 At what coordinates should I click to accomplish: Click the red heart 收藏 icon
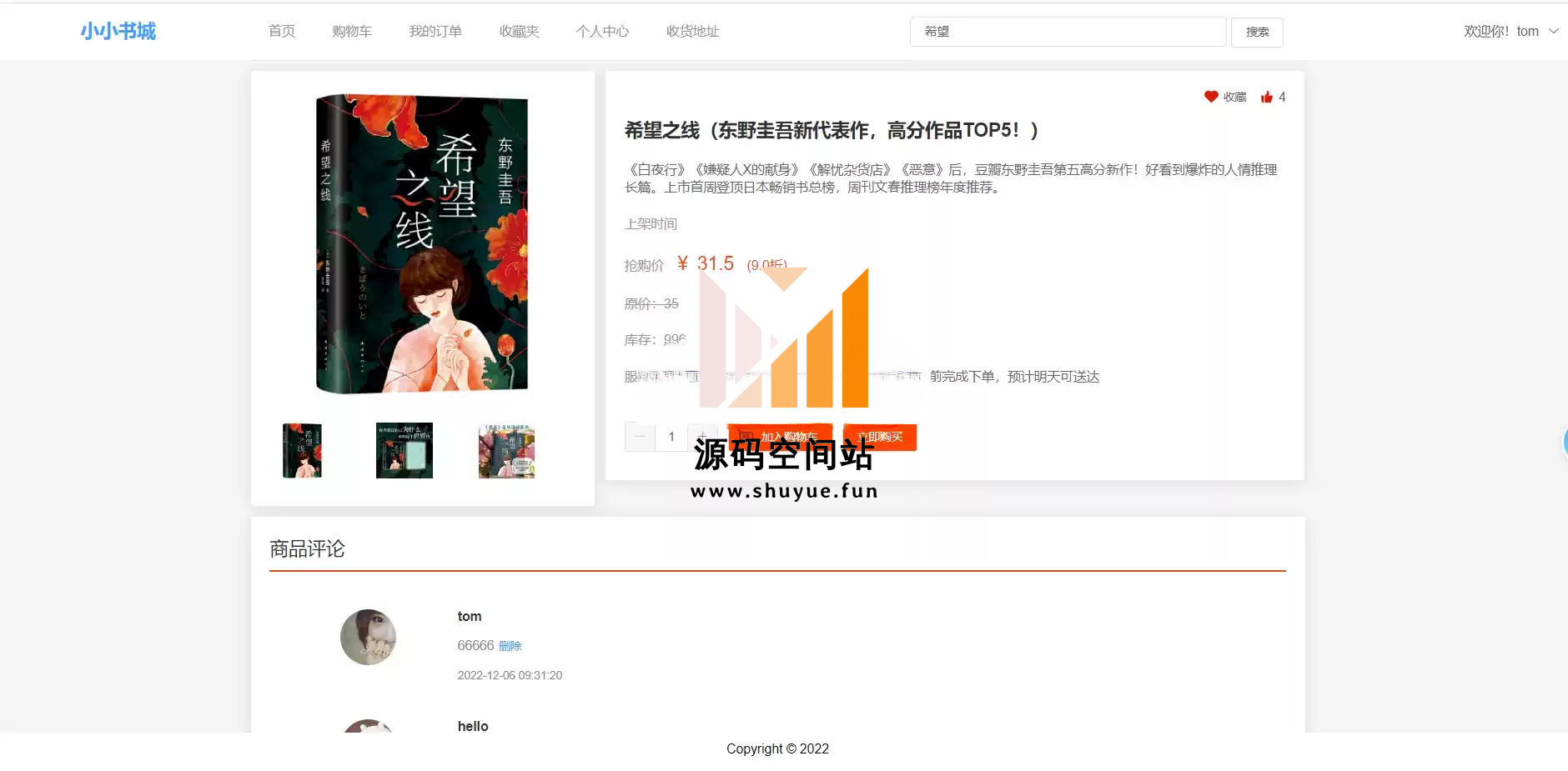click(1211, 97)
